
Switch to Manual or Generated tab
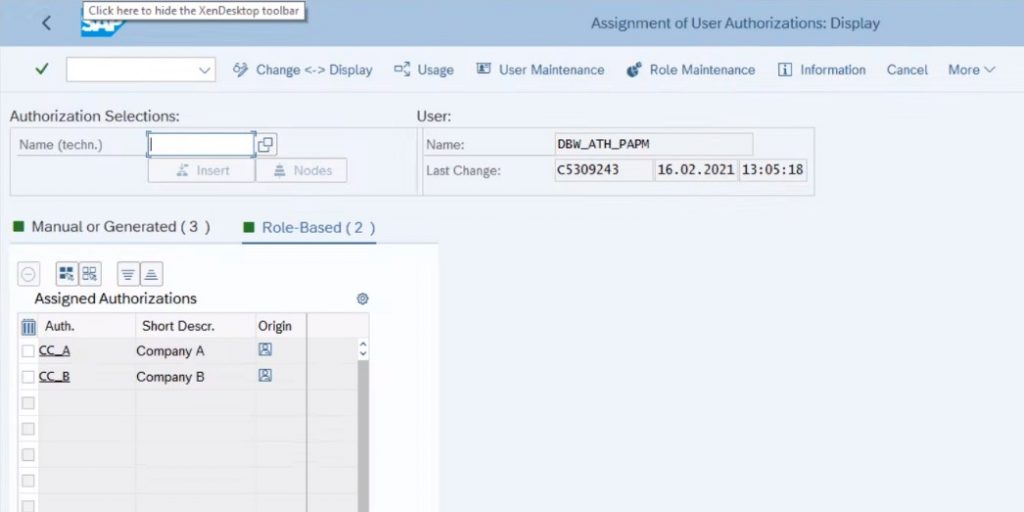click(x=112, y=227)
